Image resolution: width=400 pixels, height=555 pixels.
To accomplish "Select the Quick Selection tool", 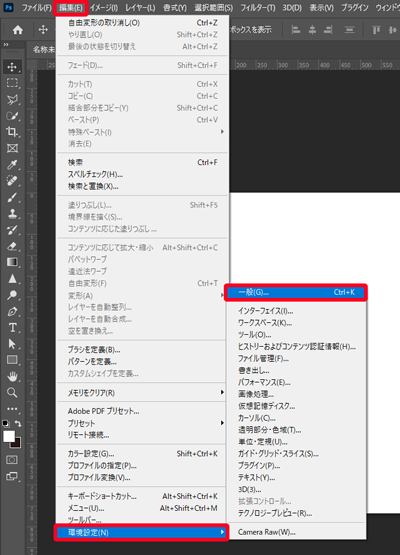I will [12, 116].
